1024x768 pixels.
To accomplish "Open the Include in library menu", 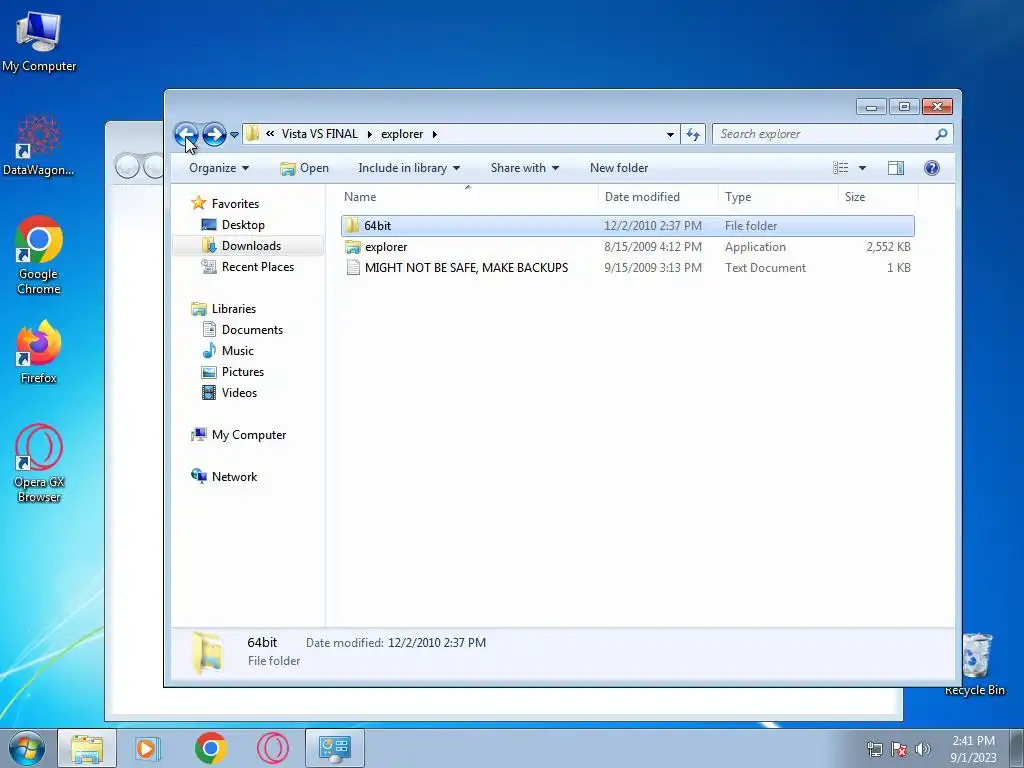I will click(409, 168).
